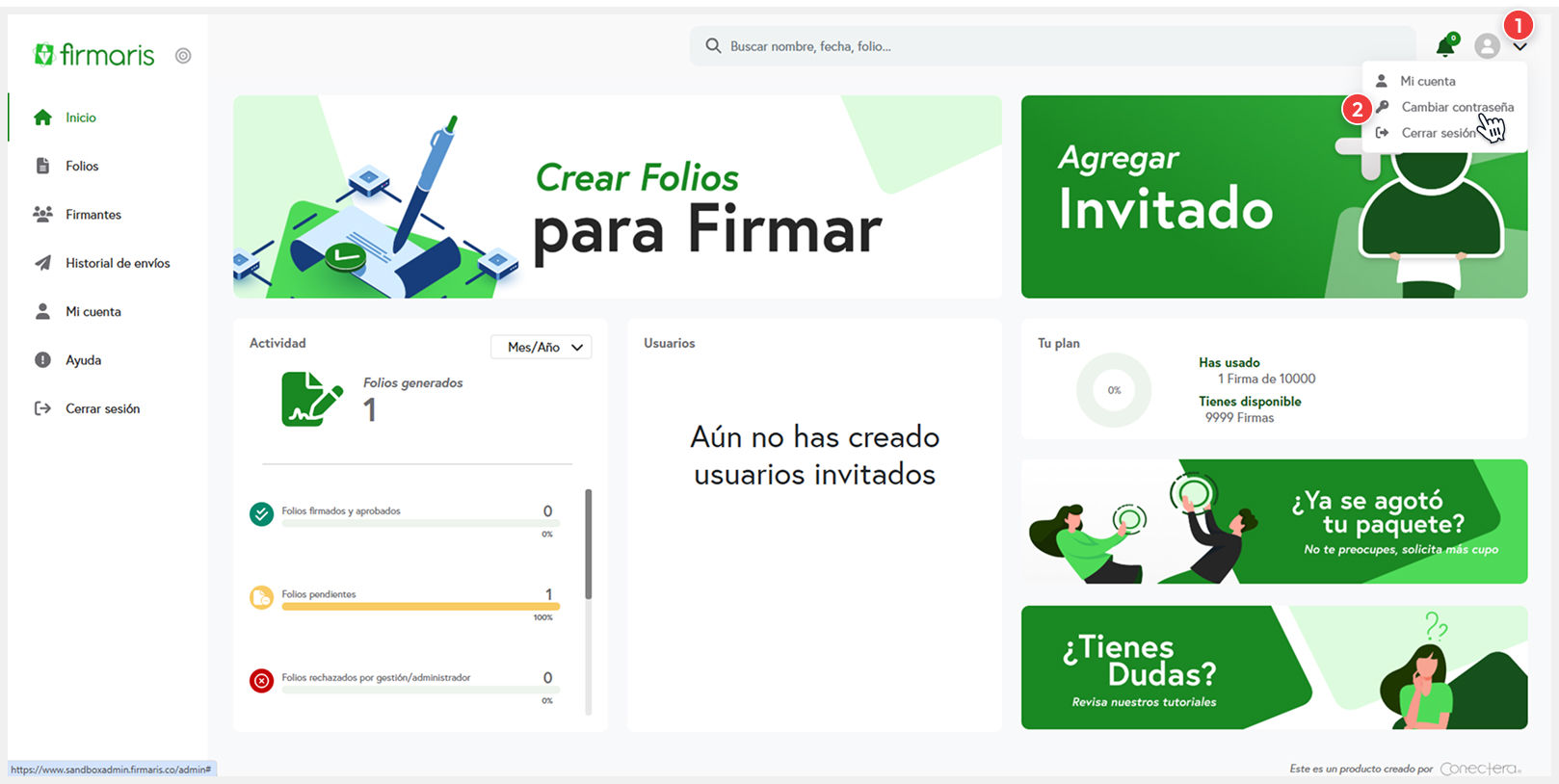Viewport: 1559px width, 784px height.
Task: Click the "Usuarios" heading
Action: click(670, 343)
